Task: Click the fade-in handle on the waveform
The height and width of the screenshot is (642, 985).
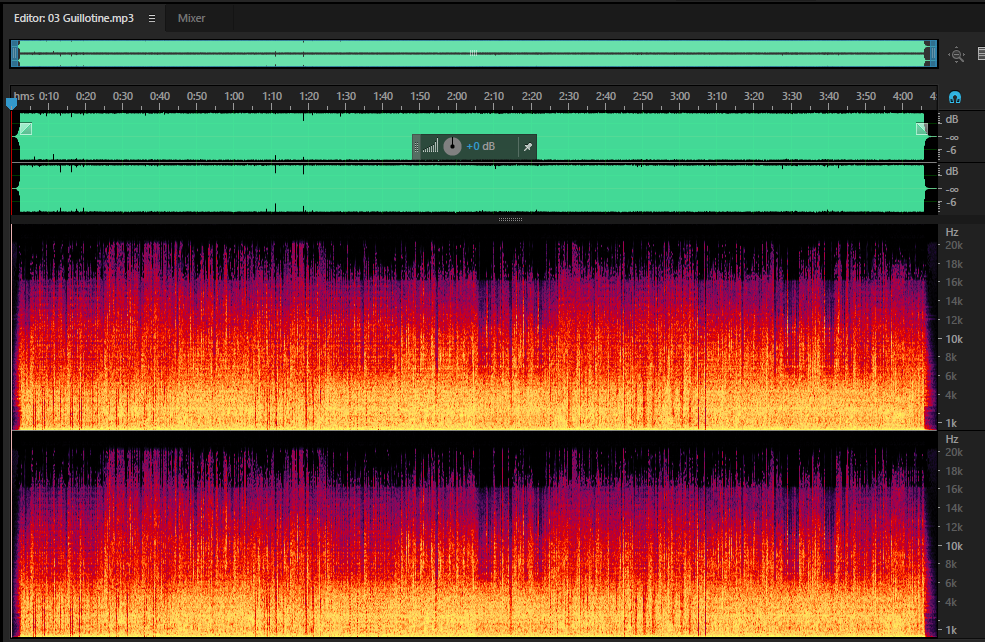Action: [26, 129]
